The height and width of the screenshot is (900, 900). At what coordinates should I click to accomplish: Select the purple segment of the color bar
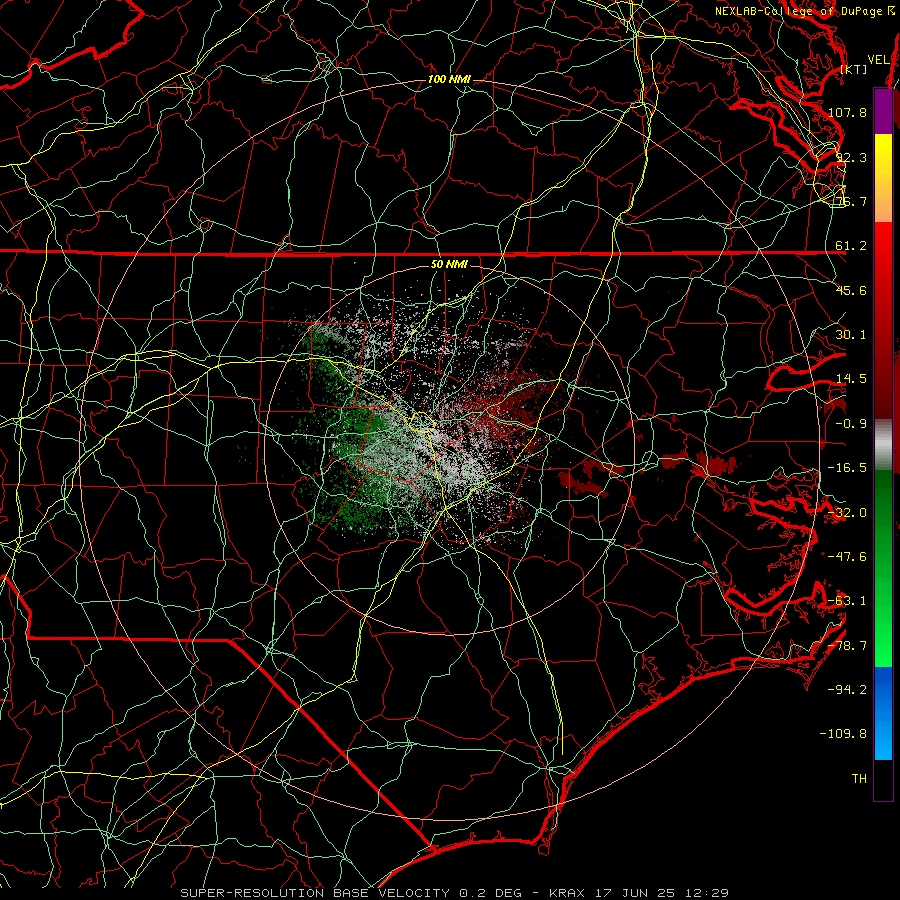pos(883,111)
